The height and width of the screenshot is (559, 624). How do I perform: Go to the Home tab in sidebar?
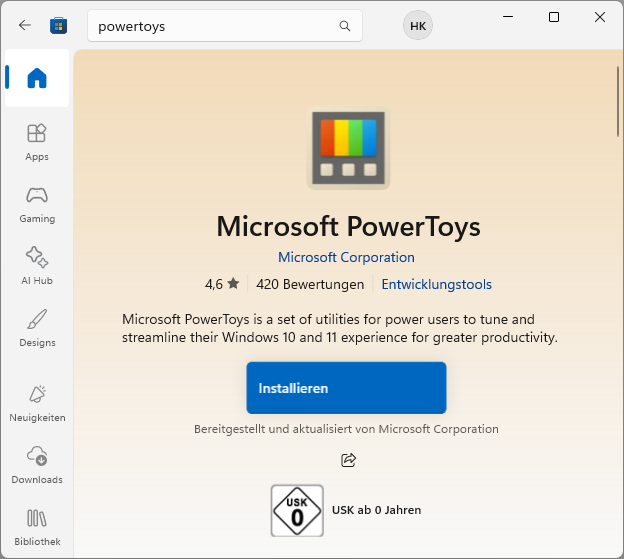[x=37, y=78]
